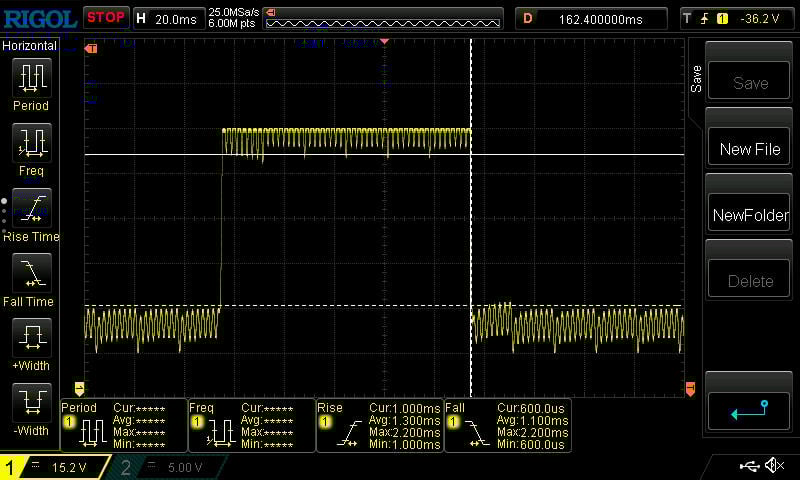Click the USB status icon

click(x=749, y=466)
